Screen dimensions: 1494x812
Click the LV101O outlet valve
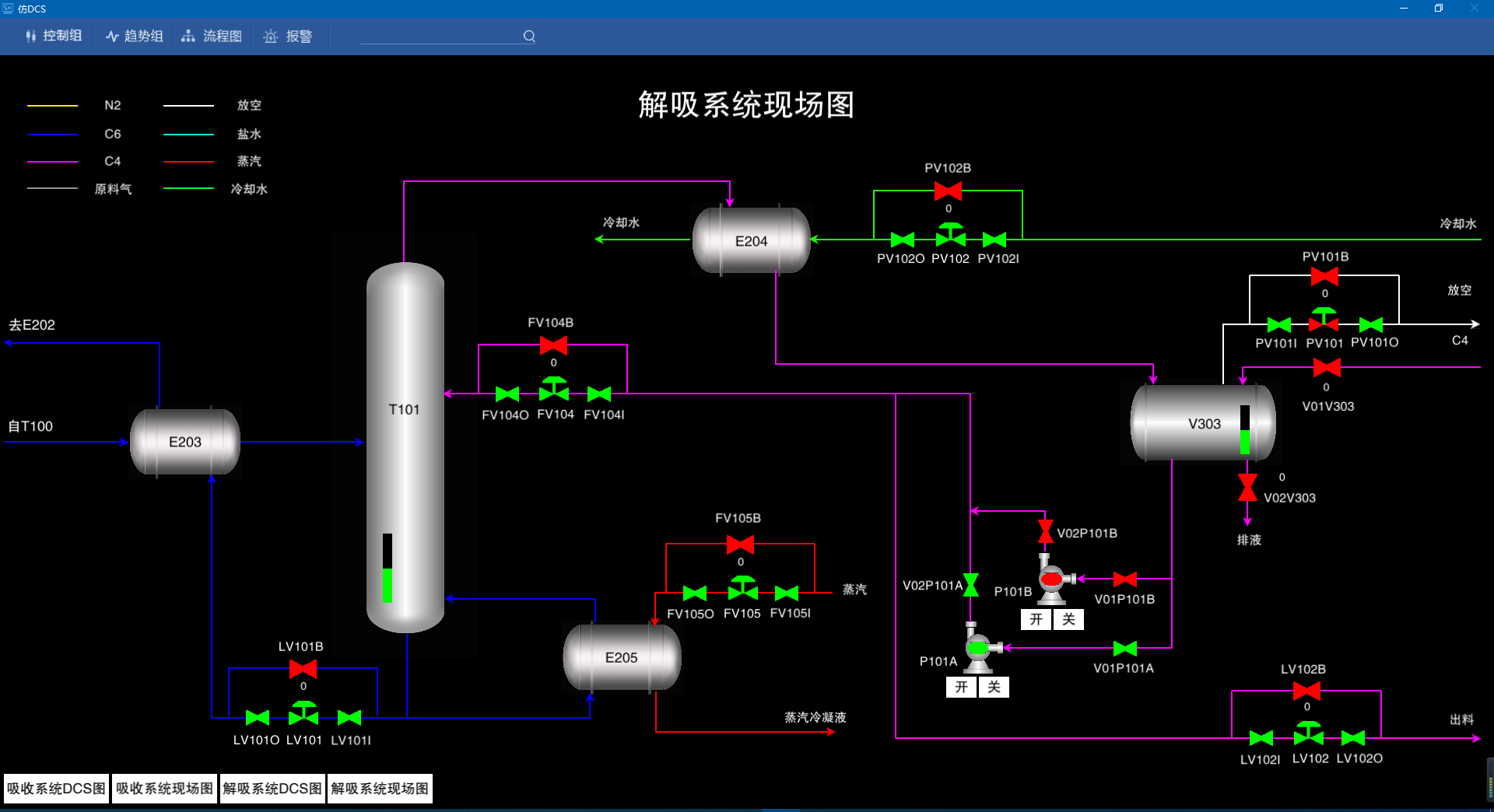258,717
